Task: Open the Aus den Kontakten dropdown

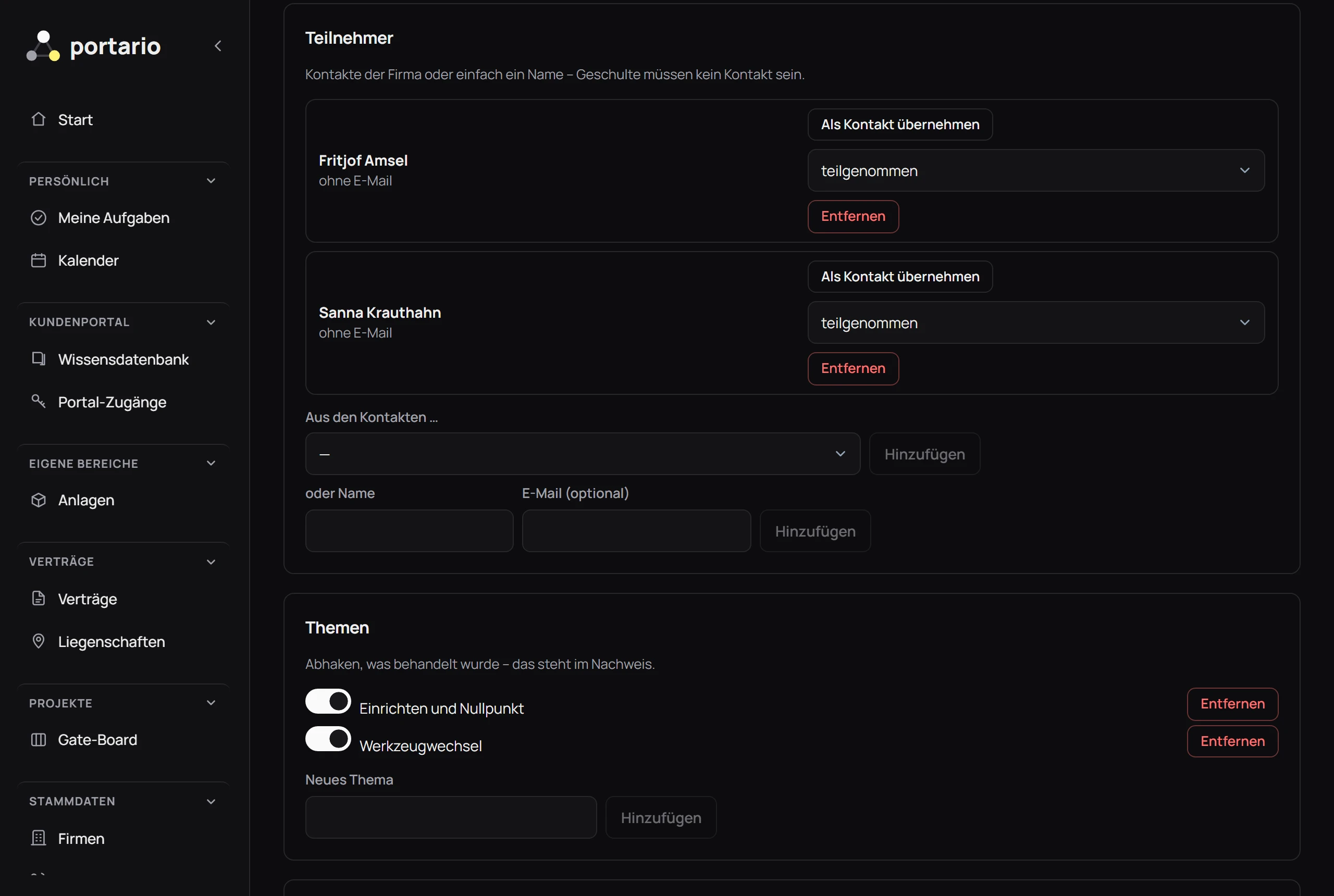Action: tap(583, 454)
